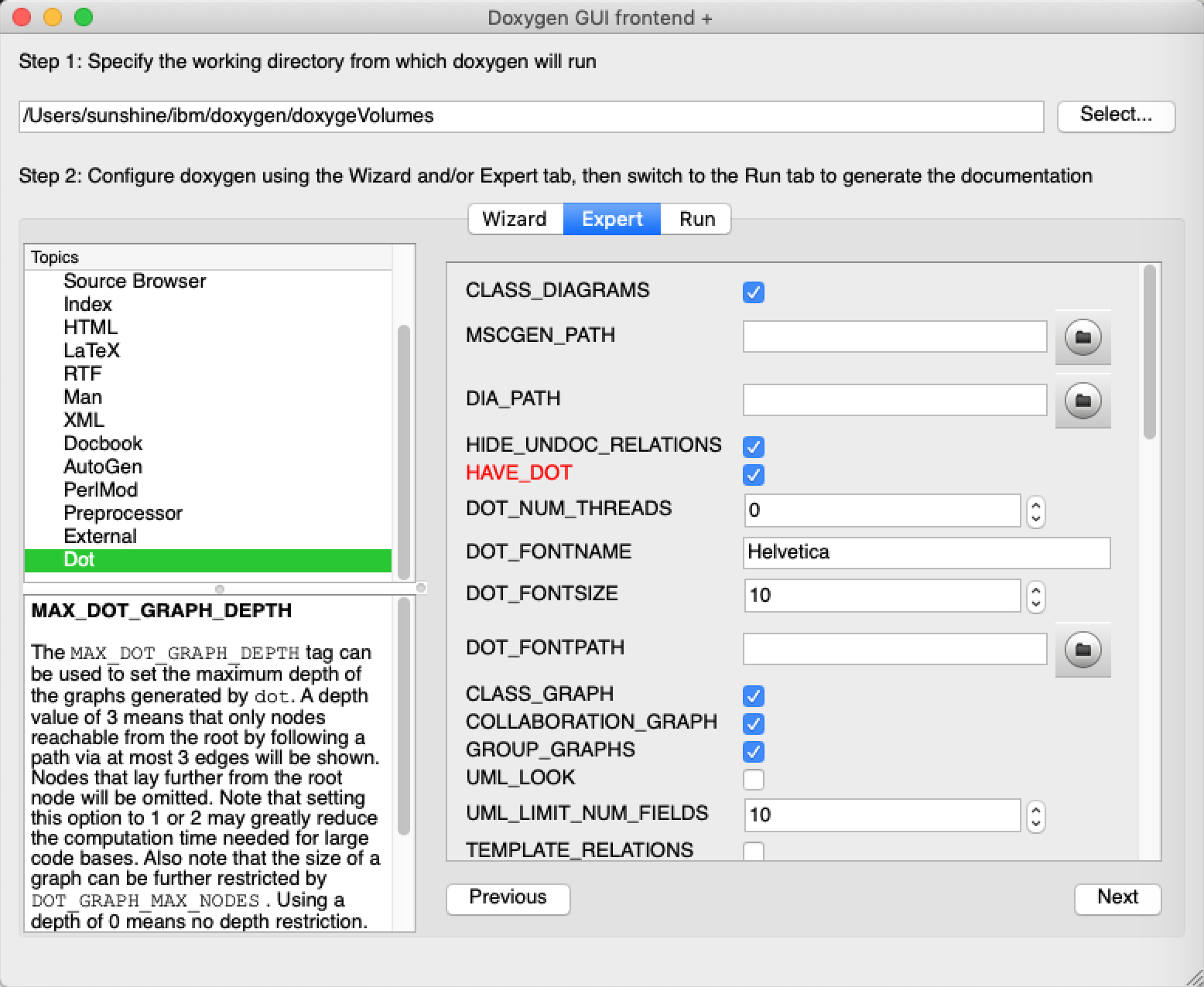Focus the MSCGEN_PATH text field
1204x987 pixels.
click(894, 336)
